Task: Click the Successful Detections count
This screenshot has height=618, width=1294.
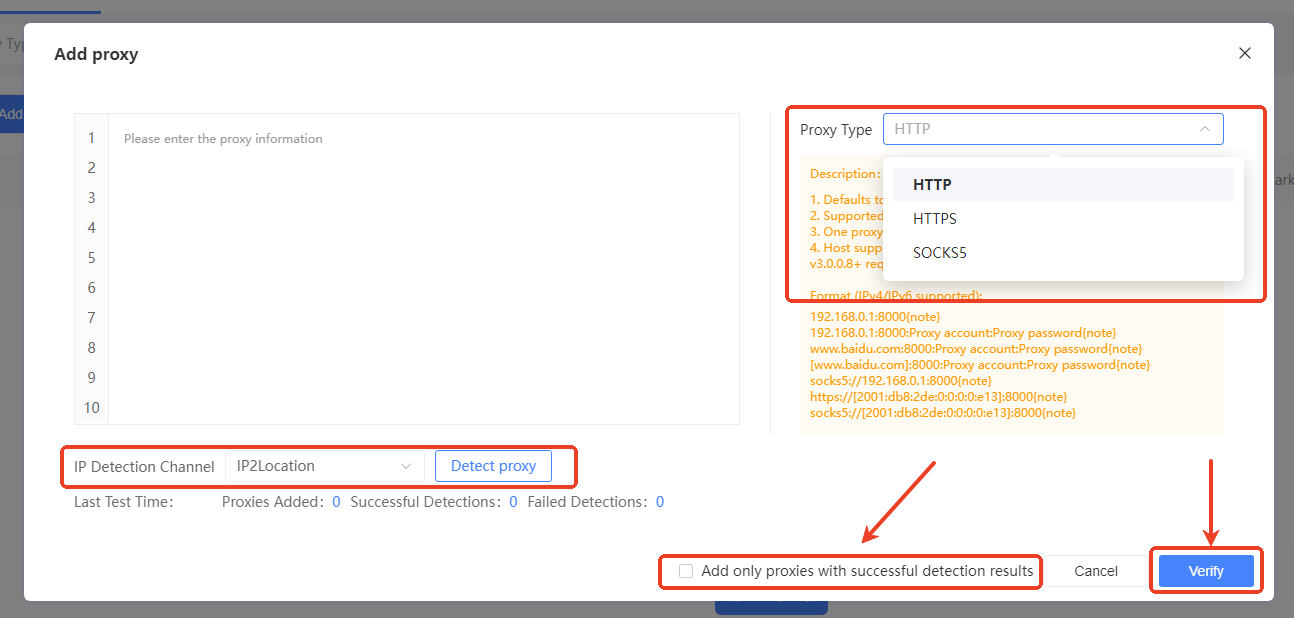Action: 513,502
